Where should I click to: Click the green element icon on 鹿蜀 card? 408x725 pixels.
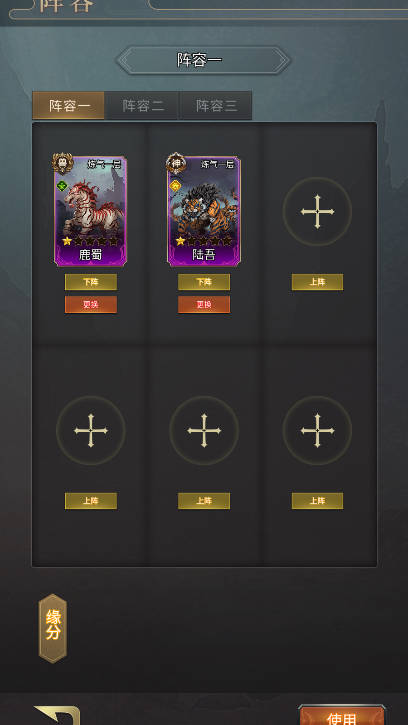click(62, 186)
